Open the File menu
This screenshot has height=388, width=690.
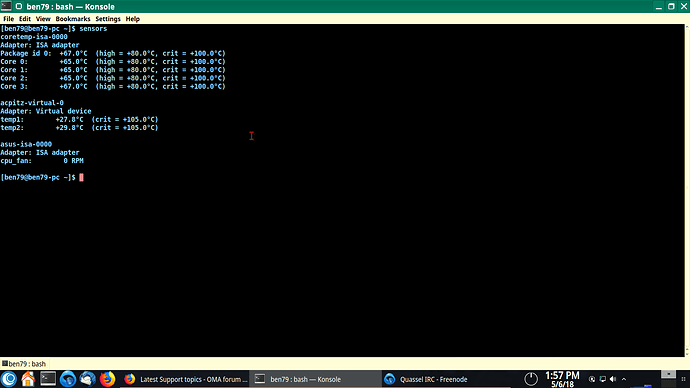click(x=8, y=19)
